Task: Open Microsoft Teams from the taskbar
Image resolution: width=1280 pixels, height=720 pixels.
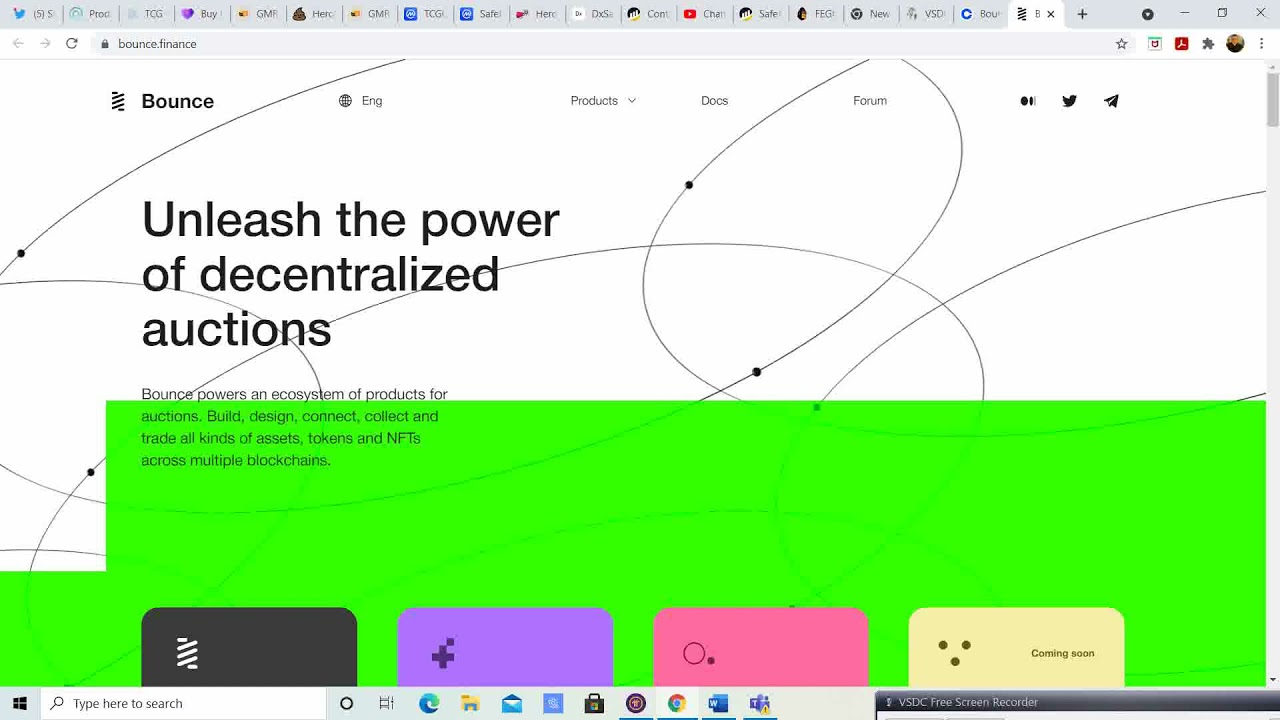Action: [760, 703]
